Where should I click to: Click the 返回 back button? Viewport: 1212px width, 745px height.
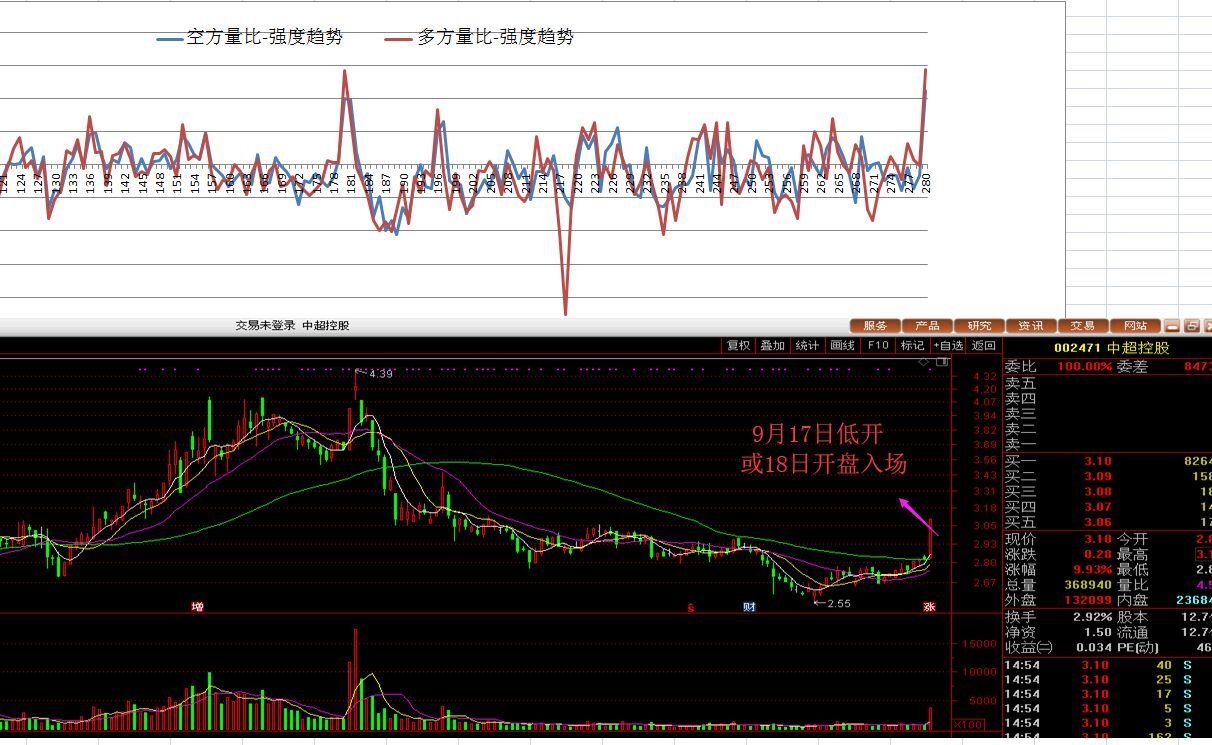coord(984,346)
